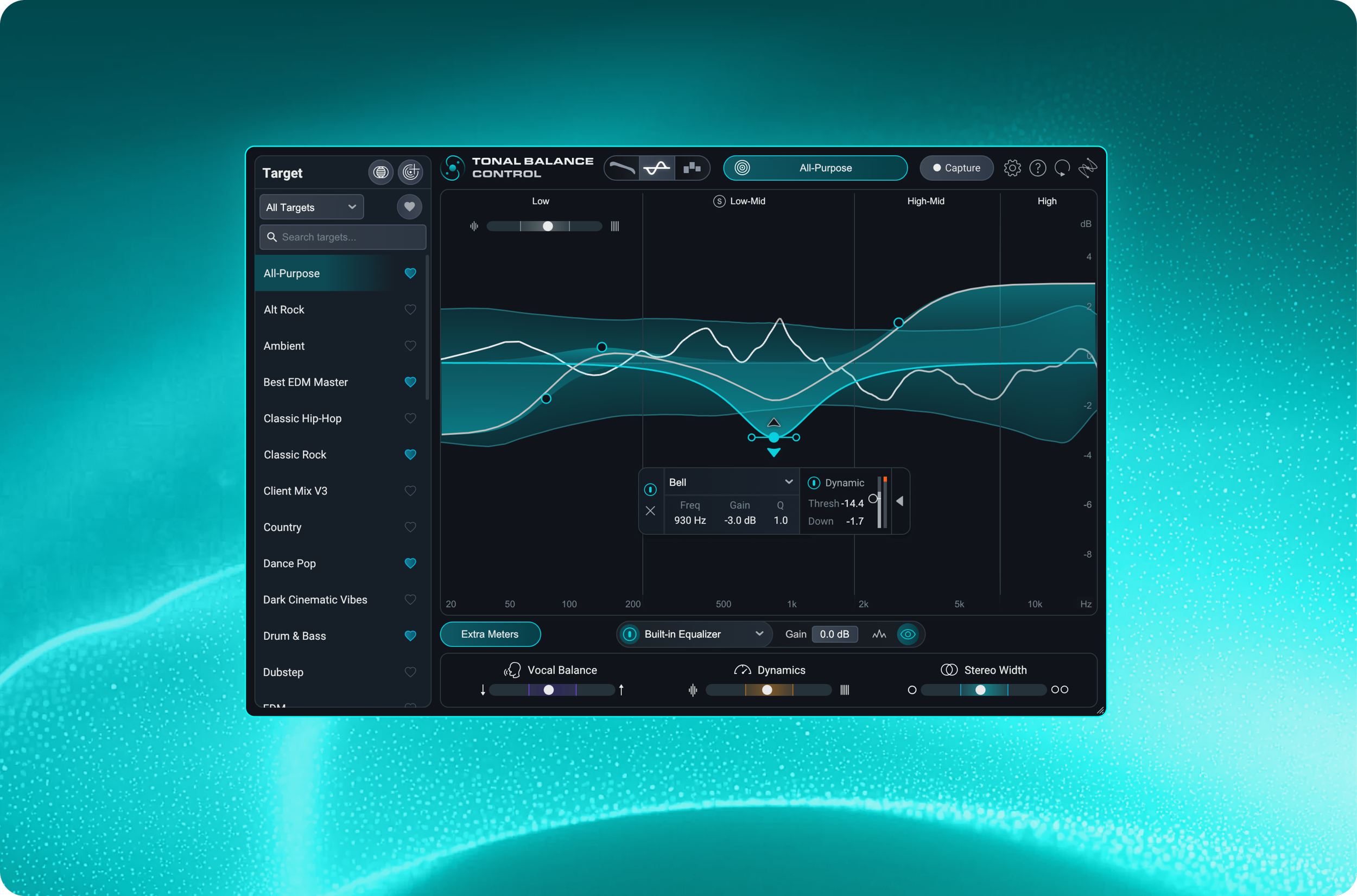
Task: Remove EQ band with X icon
Action: (650, 511)
